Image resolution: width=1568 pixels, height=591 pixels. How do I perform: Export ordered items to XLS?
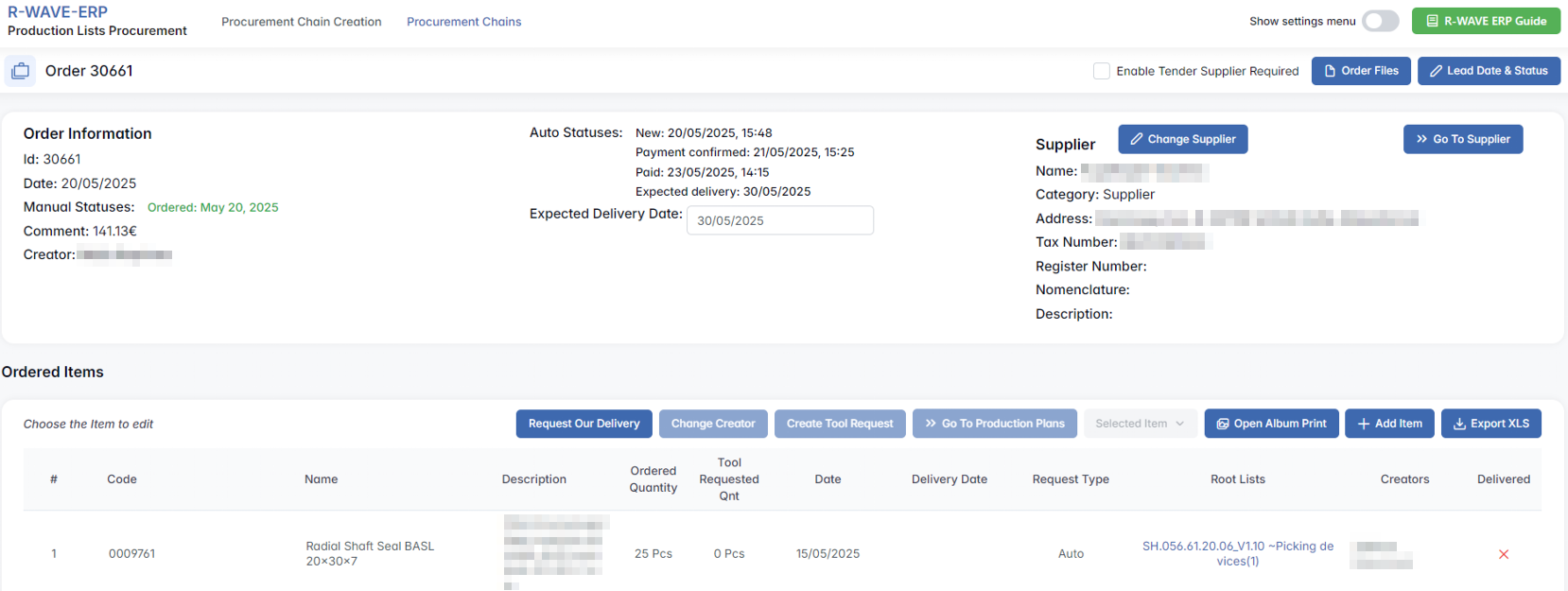pos(1490,424)
